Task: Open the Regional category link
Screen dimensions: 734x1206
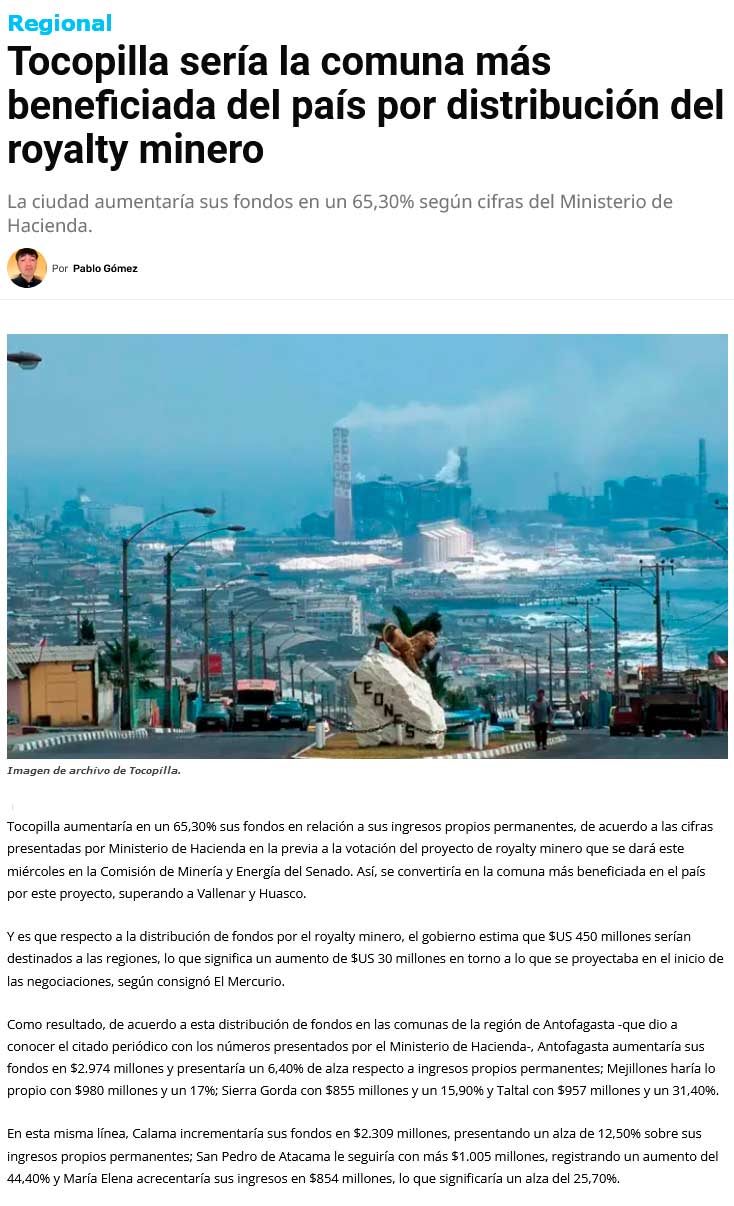Action: (59, 22)
